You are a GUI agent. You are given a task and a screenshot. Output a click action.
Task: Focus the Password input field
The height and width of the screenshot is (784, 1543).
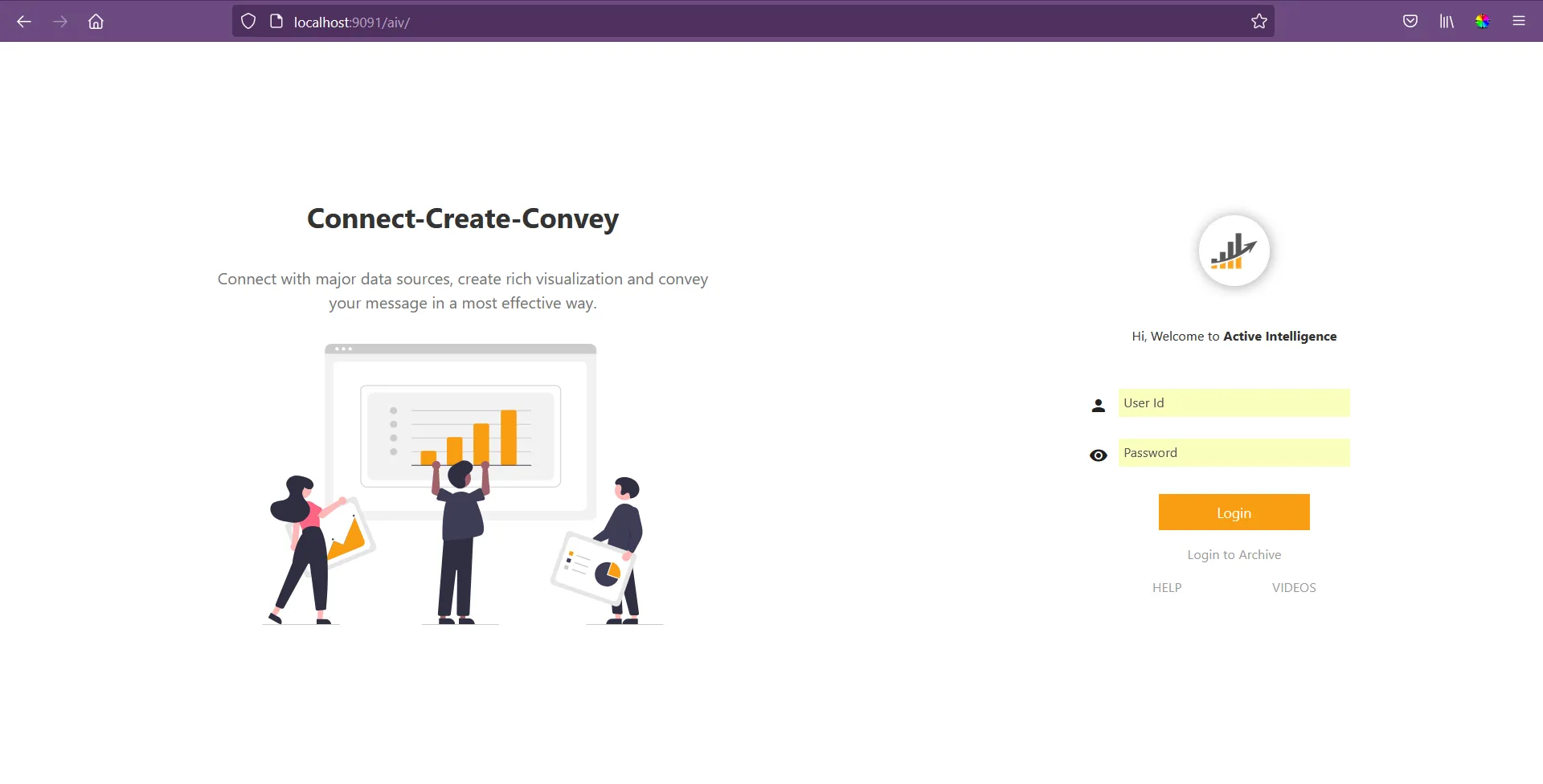click(x=1234, y=453)
